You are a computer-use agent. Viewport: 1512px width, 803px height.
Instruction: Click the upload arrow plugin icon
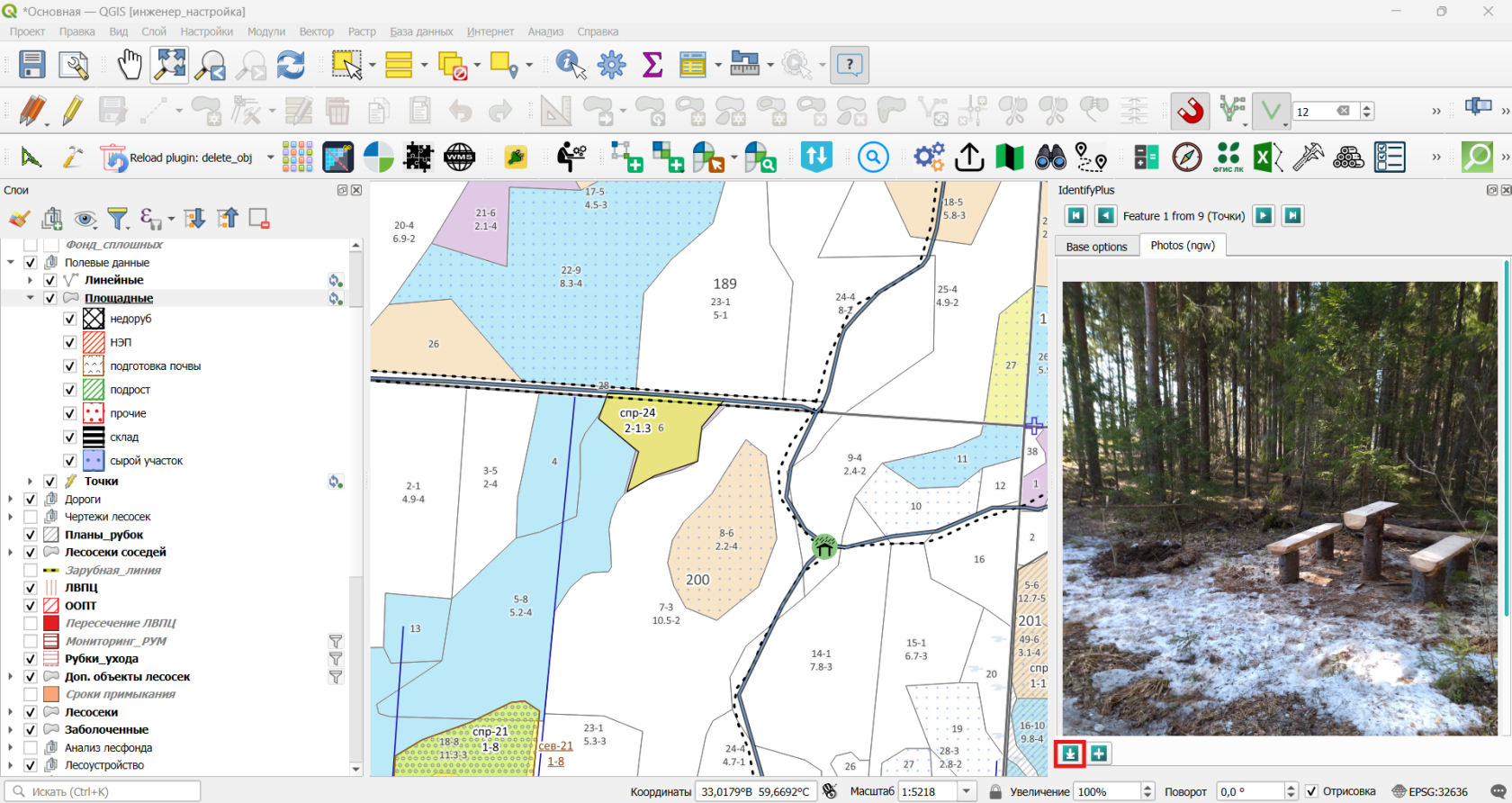969,158
